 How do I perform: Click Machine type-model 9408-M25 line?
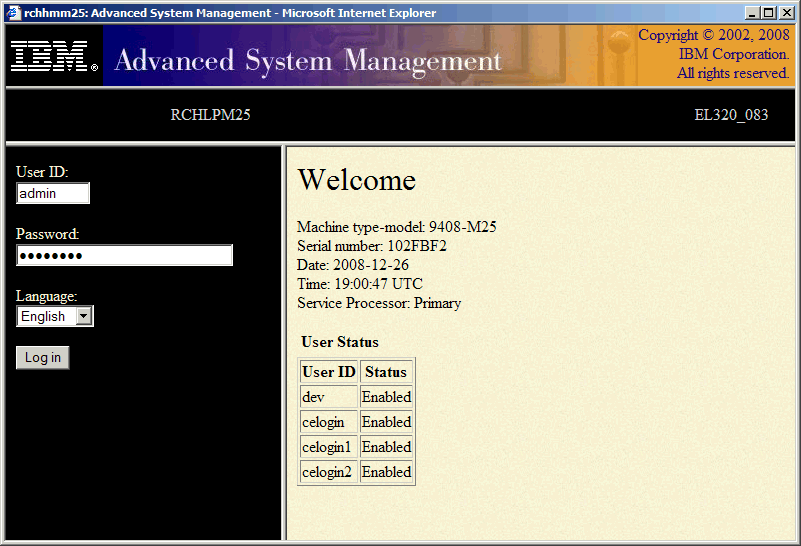[x=397, y=227]
